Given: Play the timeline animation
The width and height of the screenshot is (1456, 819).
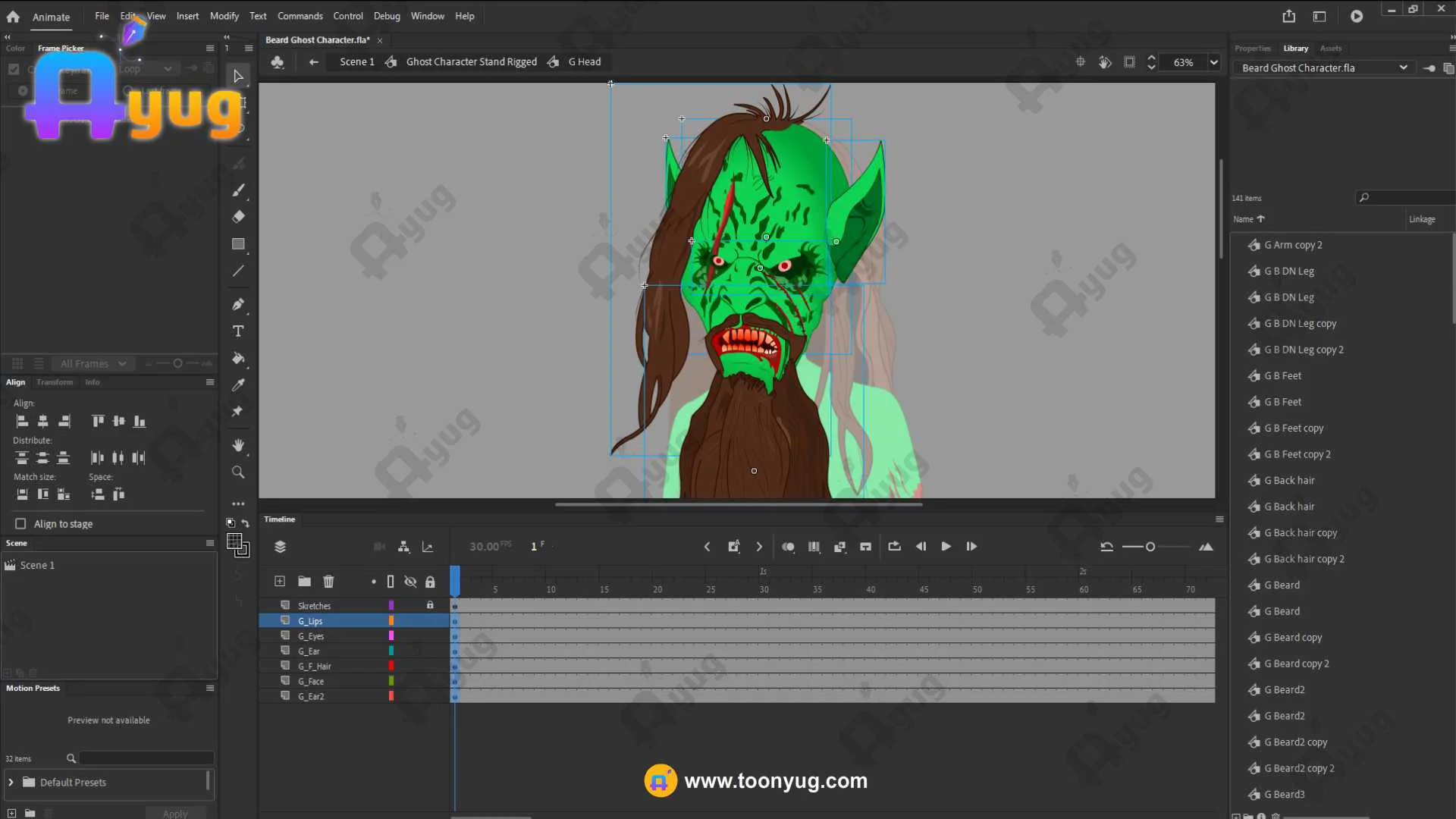Looking at the screenshot, I should 946,547.
